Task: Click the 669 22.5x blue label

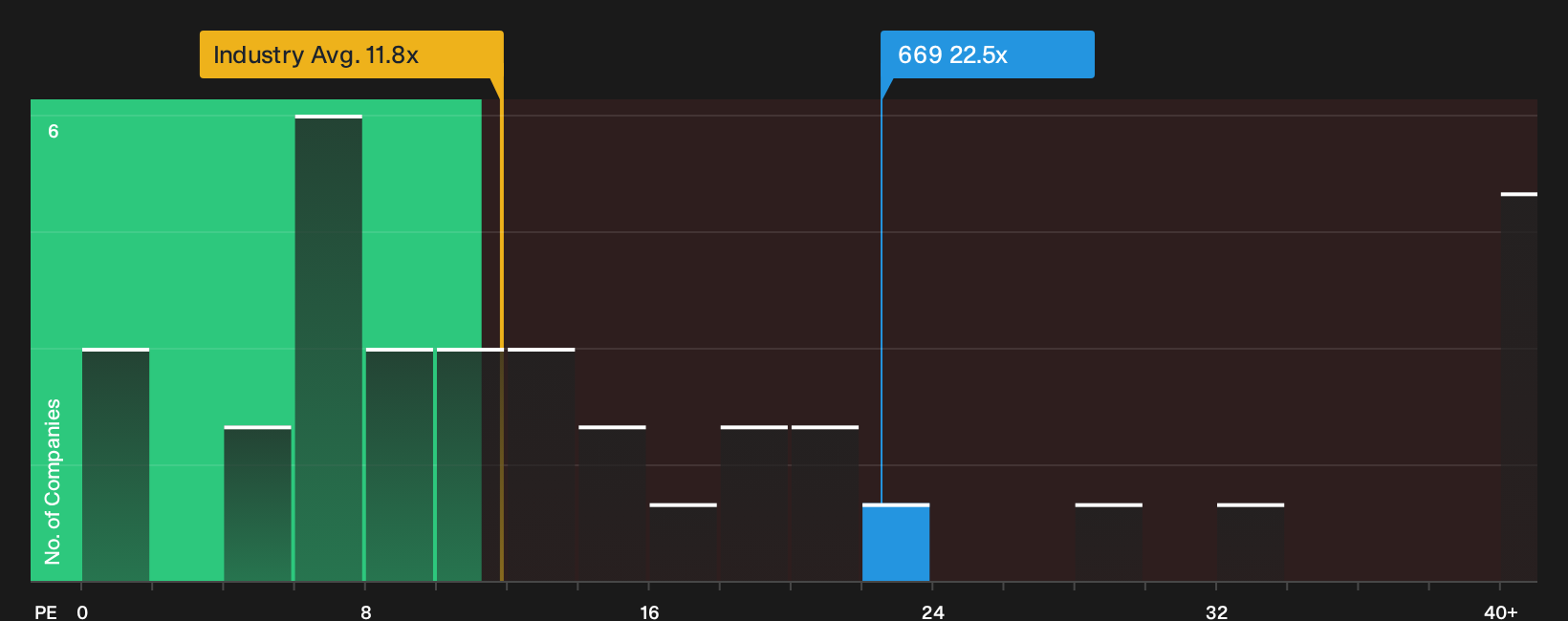Action: (987, 54)
